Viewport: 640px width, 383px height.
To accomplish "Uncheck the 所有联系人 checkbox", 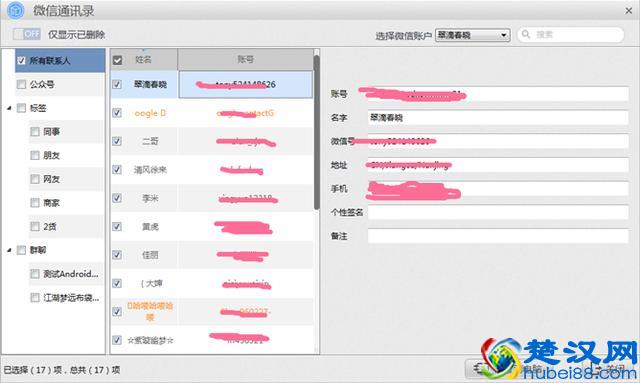I will coord(21,61).
